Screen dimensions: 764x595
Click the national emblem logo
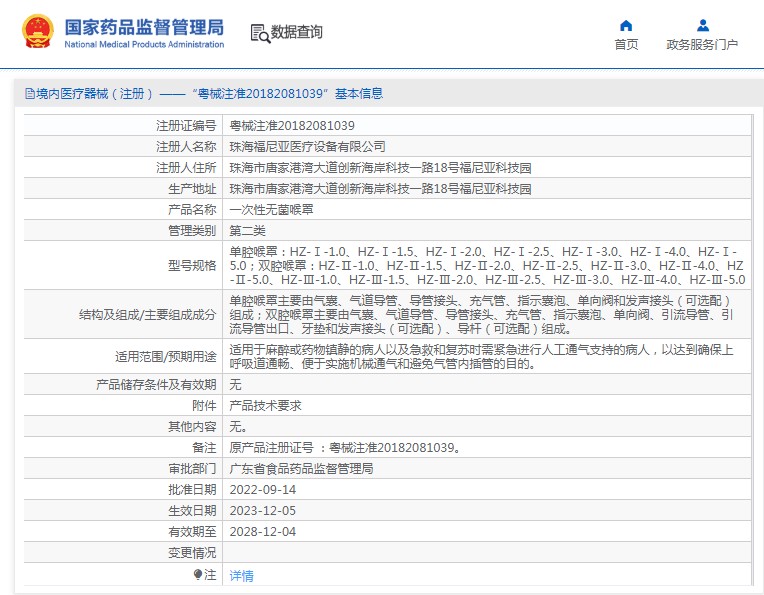(x=39, y=32)
